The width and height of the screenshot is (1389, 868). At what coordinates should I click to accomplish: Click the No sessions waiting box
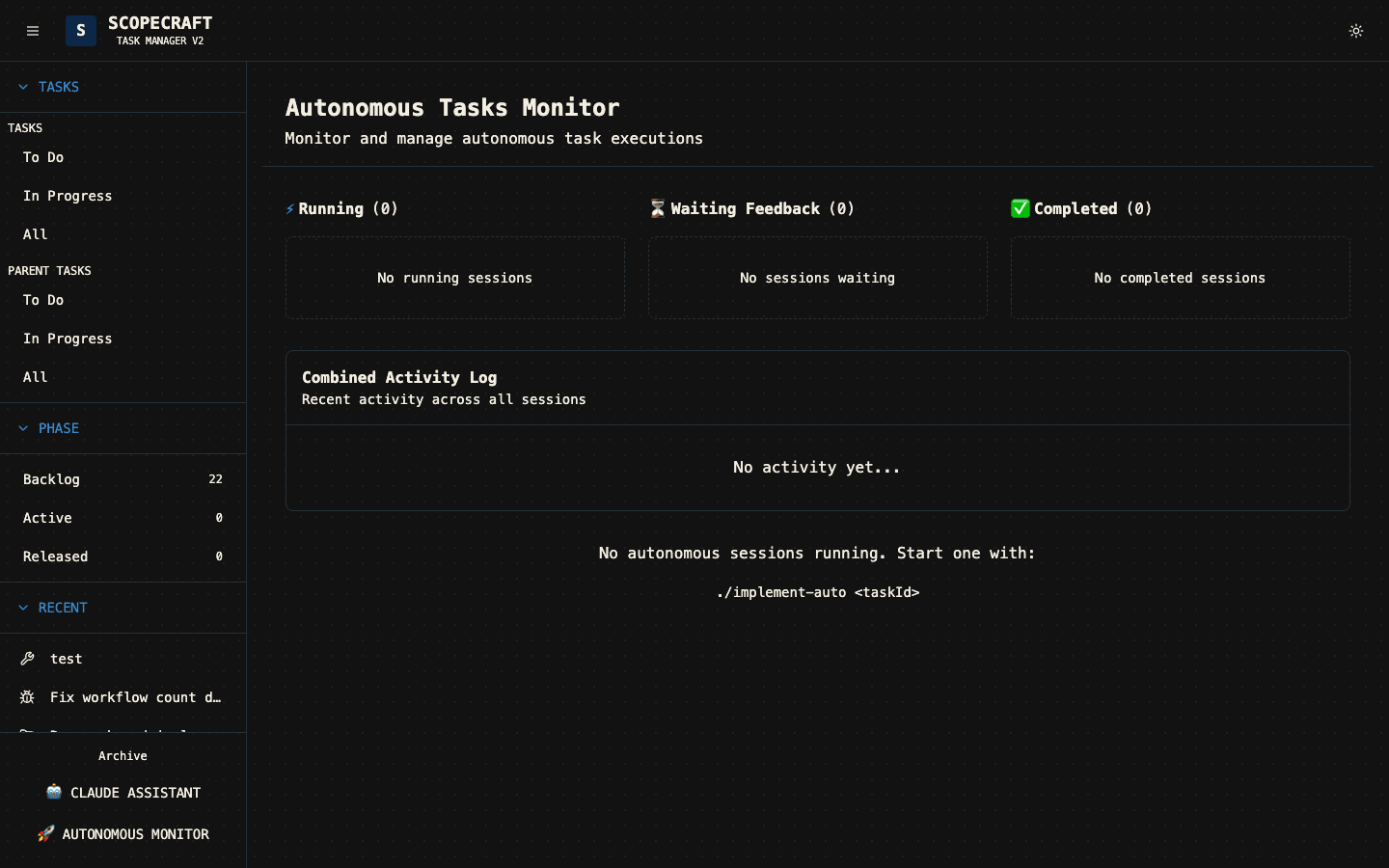818,278
